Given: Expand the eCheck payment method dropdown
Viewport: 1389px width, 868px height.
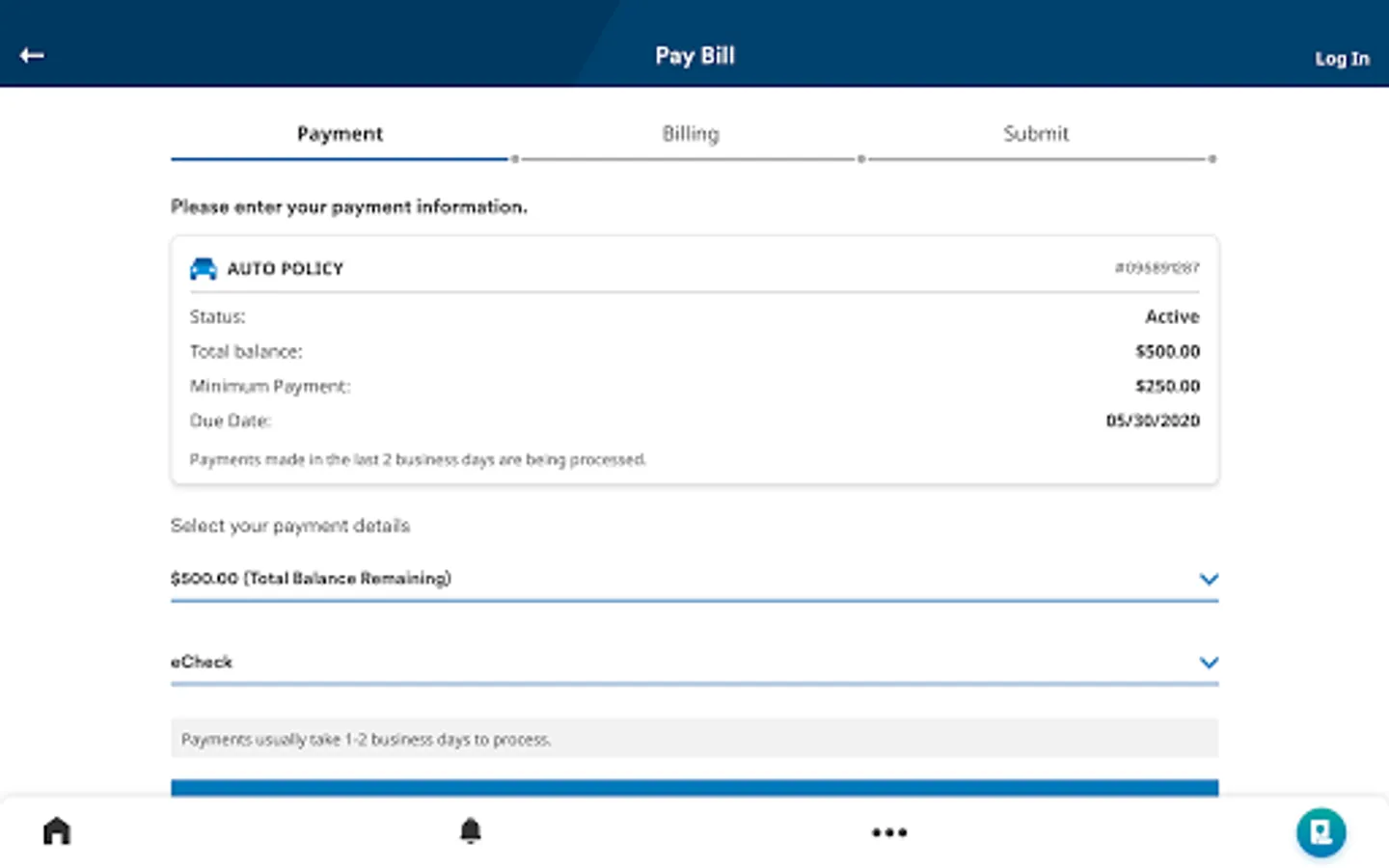Looking at the screenshot, I should pos(694,662).
